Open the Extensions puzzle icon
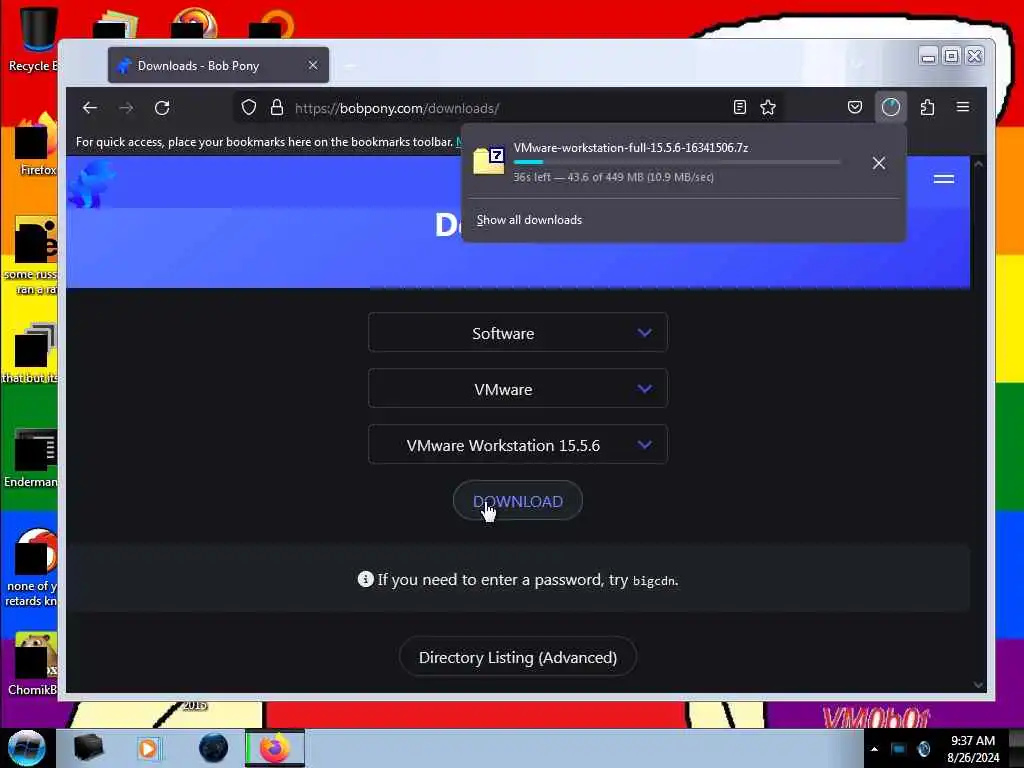The height and width of the screenshot is (768, 1024). (927, 108)
